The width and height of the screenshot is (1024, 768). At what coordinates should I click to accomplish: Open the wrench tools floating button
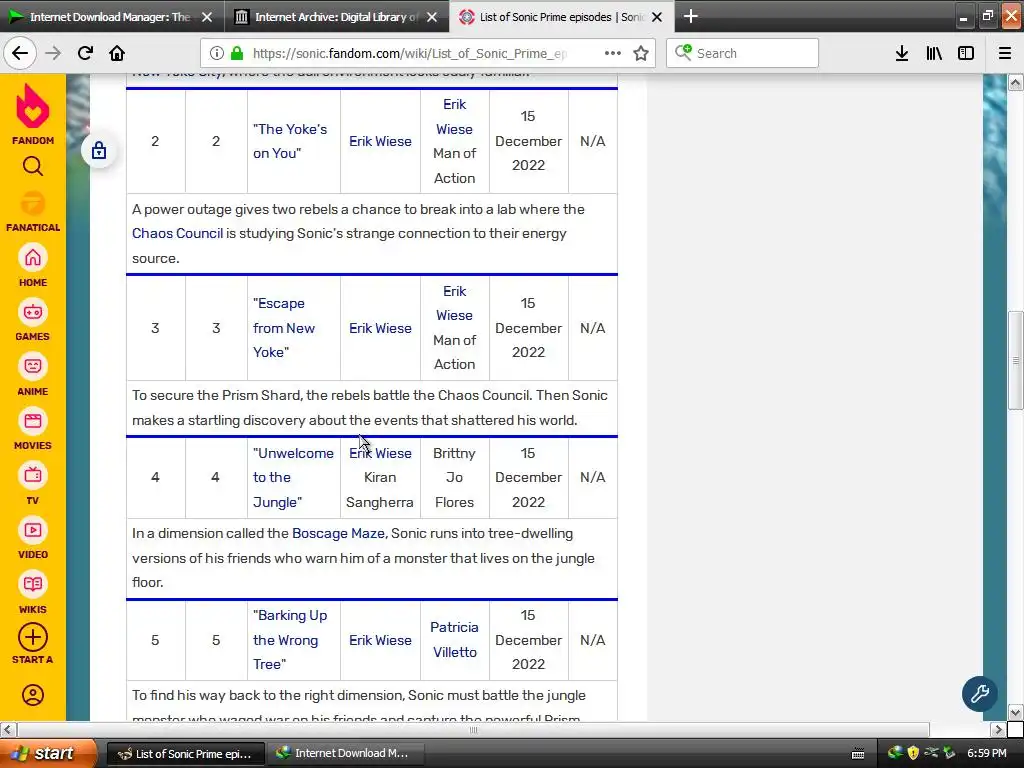pyautogui.click(x=979, y=694)
